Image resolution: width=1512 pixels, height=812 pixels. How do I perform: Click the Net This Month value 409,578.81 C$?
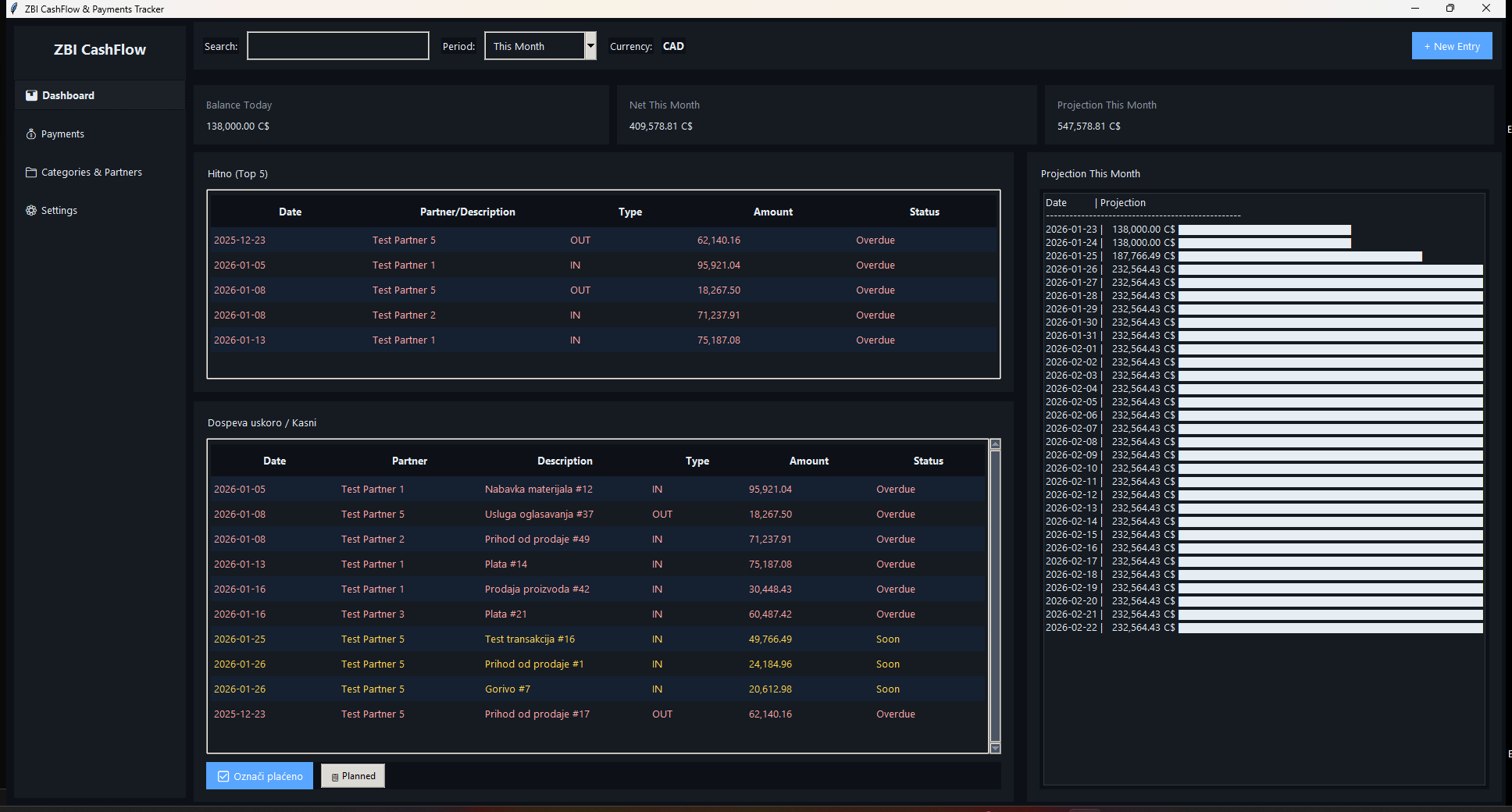[661, 126]
